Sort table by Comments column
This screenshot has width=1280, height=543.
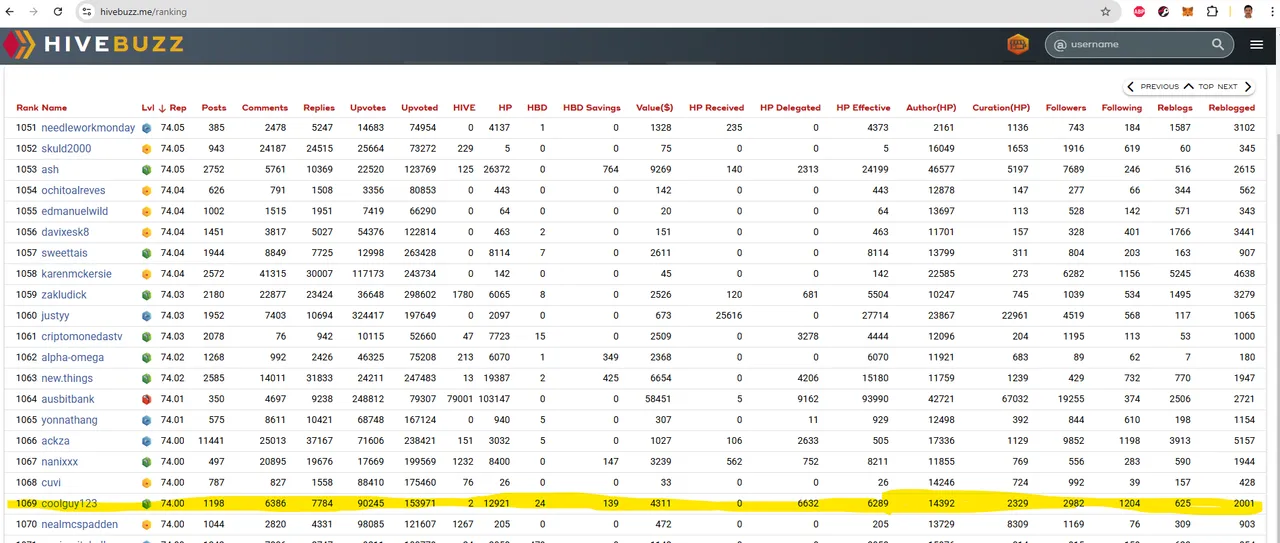(x=264, y=108)
